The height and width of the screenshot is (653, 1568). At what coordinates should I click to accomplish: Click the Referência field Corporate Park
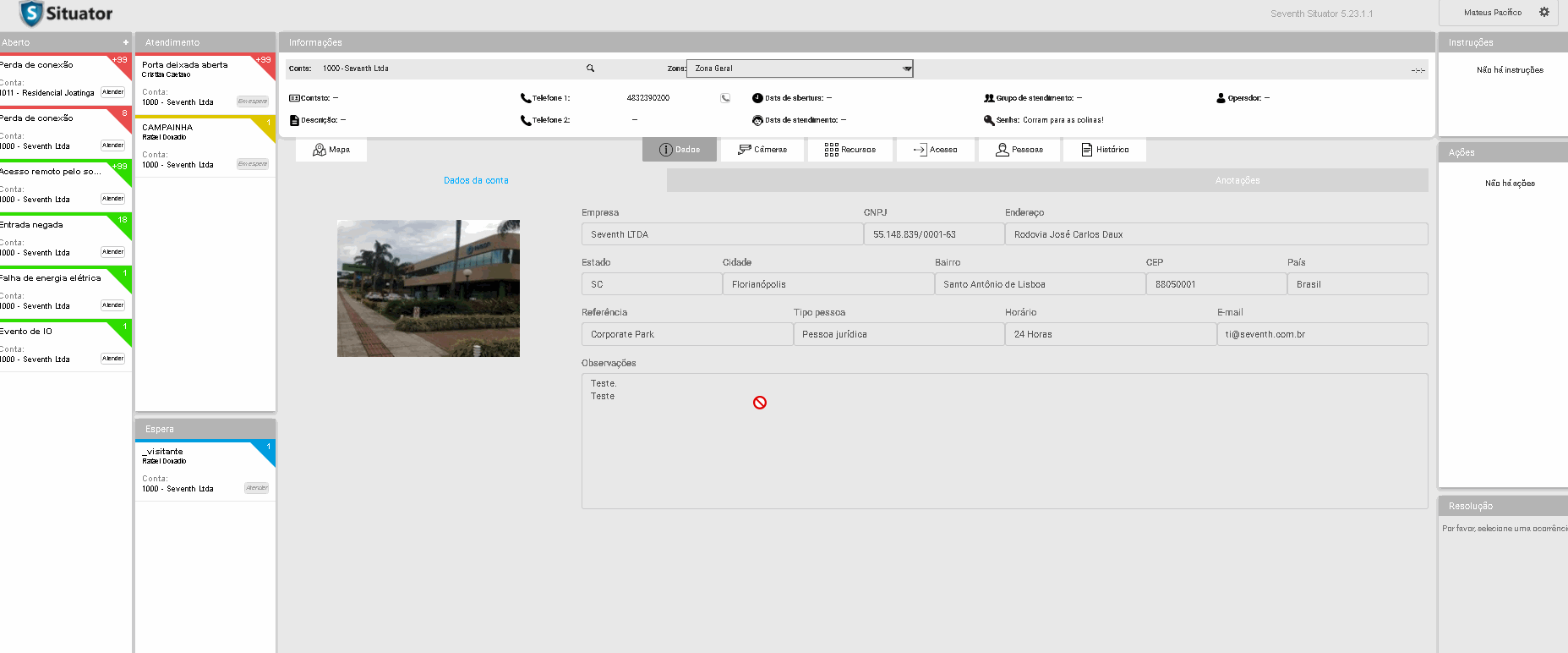pos(687,334)
